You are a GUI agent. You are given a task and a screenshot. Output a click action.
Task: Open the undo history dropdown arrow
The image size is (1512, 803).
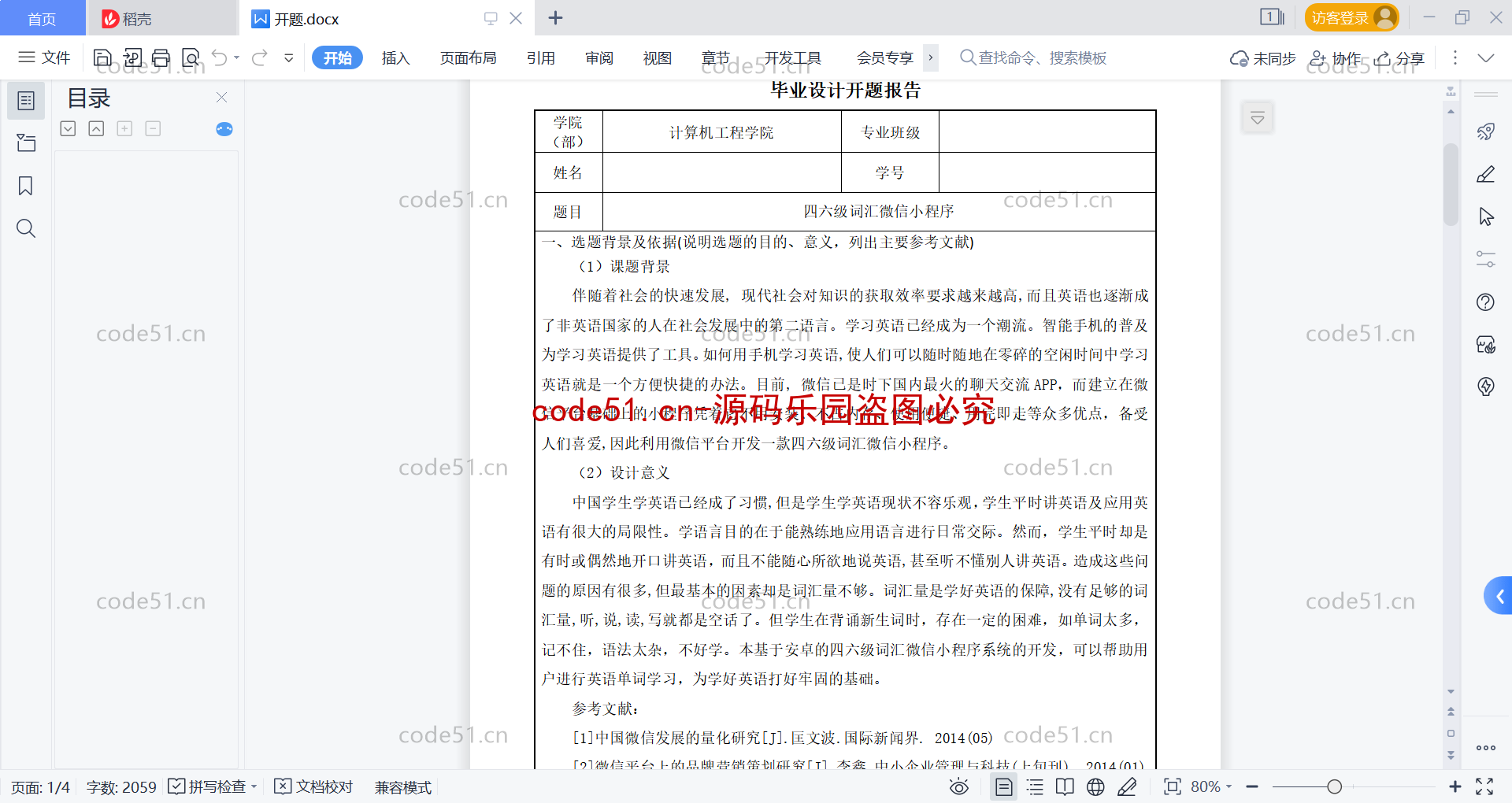[237, 57]
